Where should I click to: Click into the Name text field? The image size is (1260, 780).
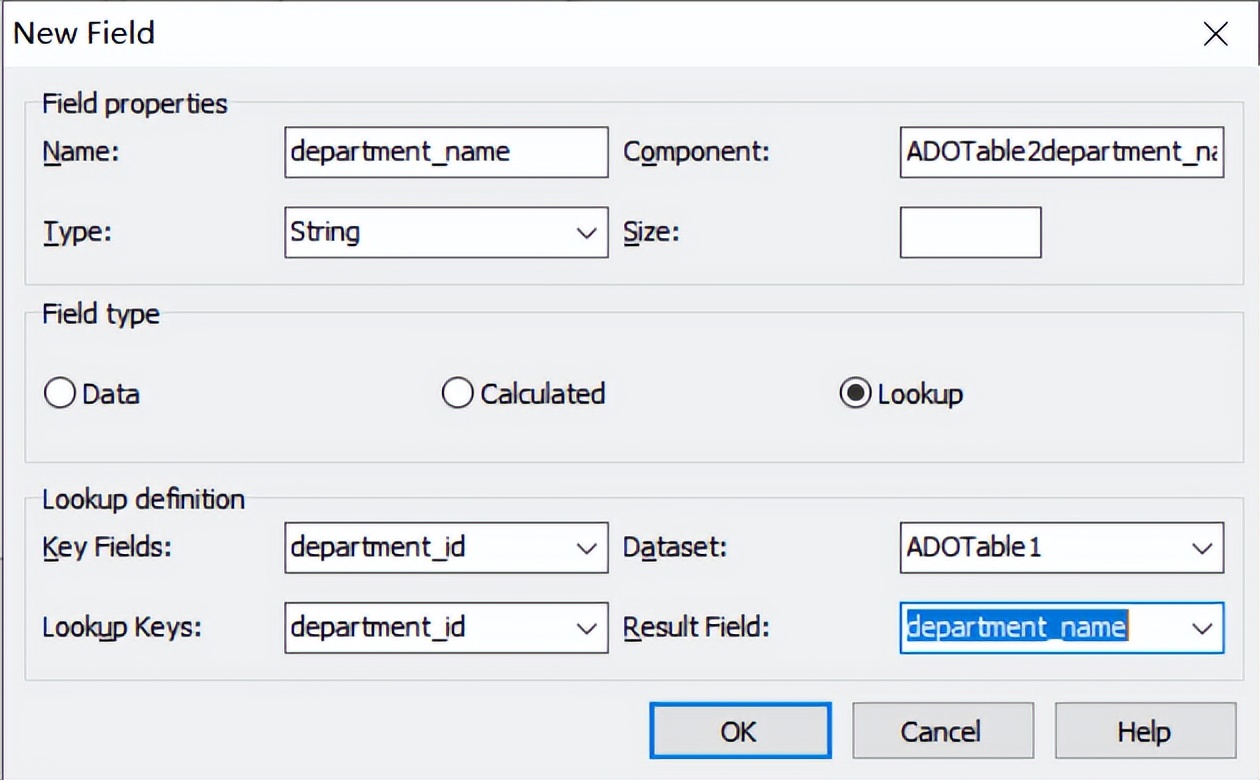(445, 152)
